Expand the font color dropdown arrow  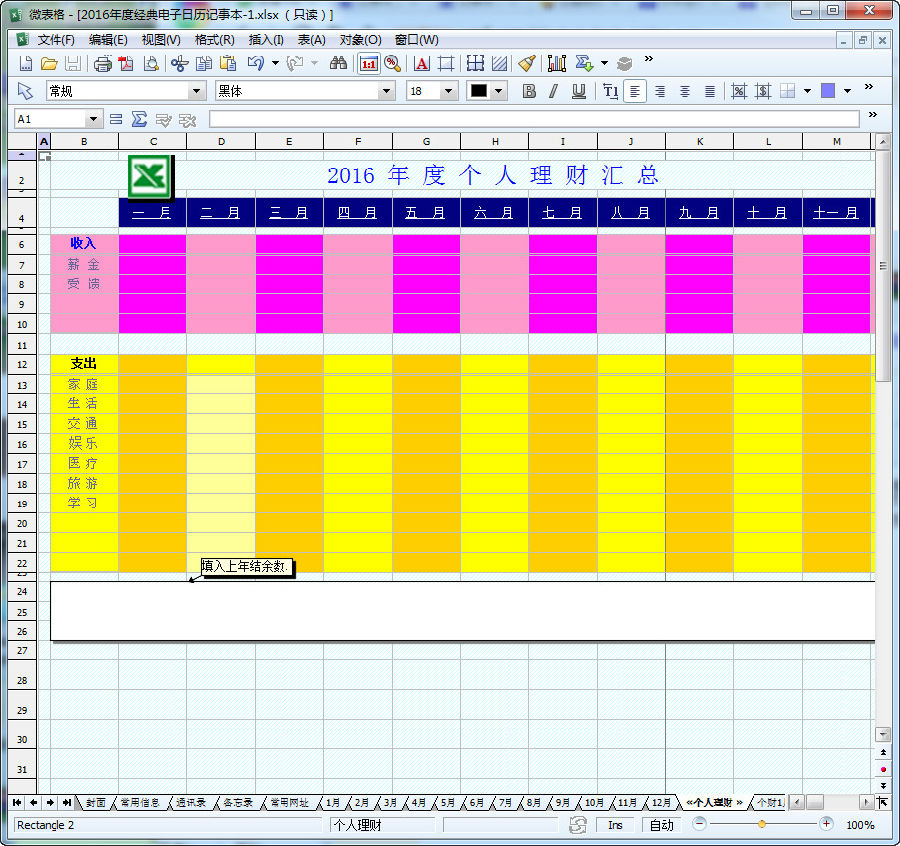(x=498, y=91)
